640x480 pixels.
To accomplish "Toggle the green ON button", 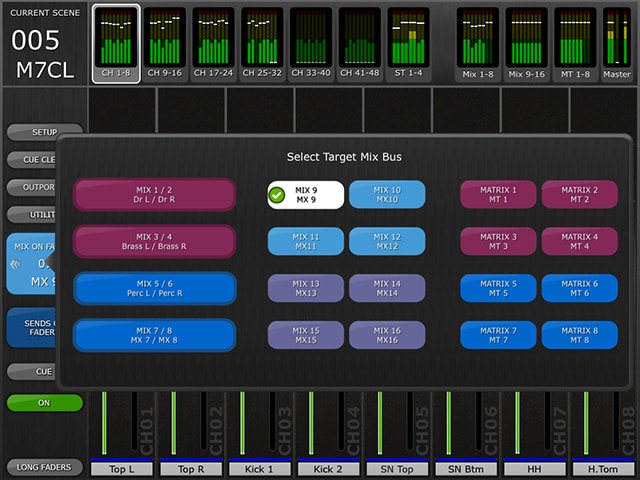I will (45, 403).
